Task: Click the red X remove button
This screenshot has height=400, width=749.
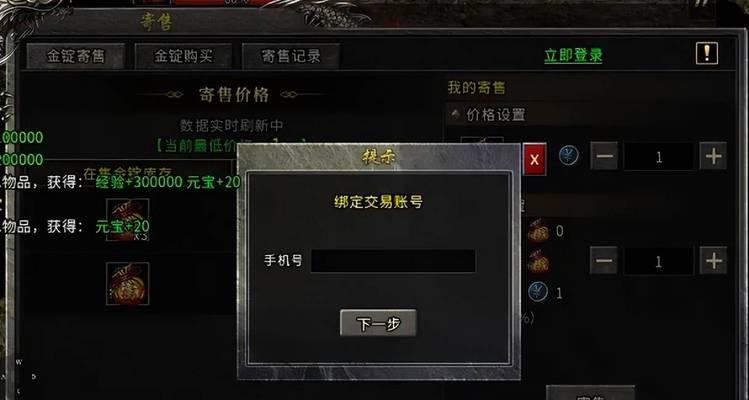Action: tap(535, 160)
